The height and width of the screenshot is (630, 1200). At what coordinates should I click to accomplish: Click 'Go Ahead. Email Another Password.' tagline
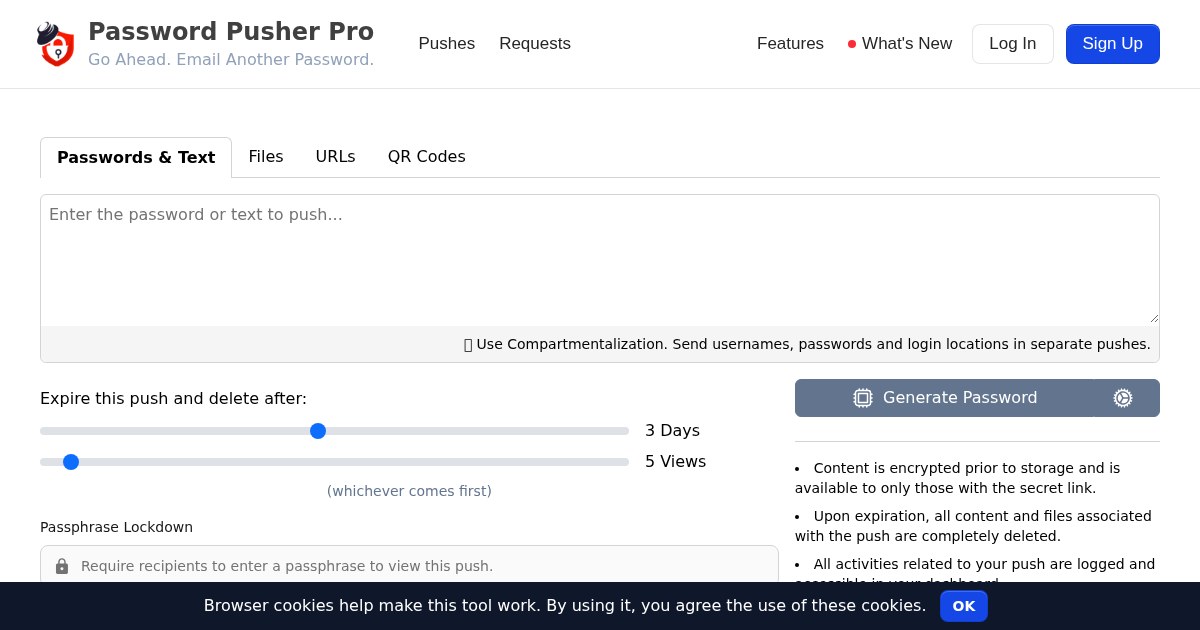coord(231,59)
